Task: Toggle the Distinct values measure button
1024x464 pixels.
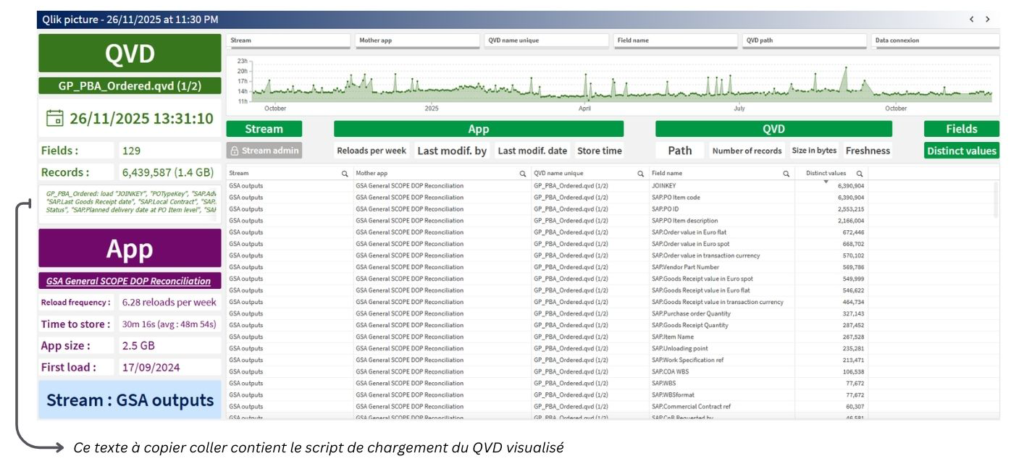Action: point(961,151)
